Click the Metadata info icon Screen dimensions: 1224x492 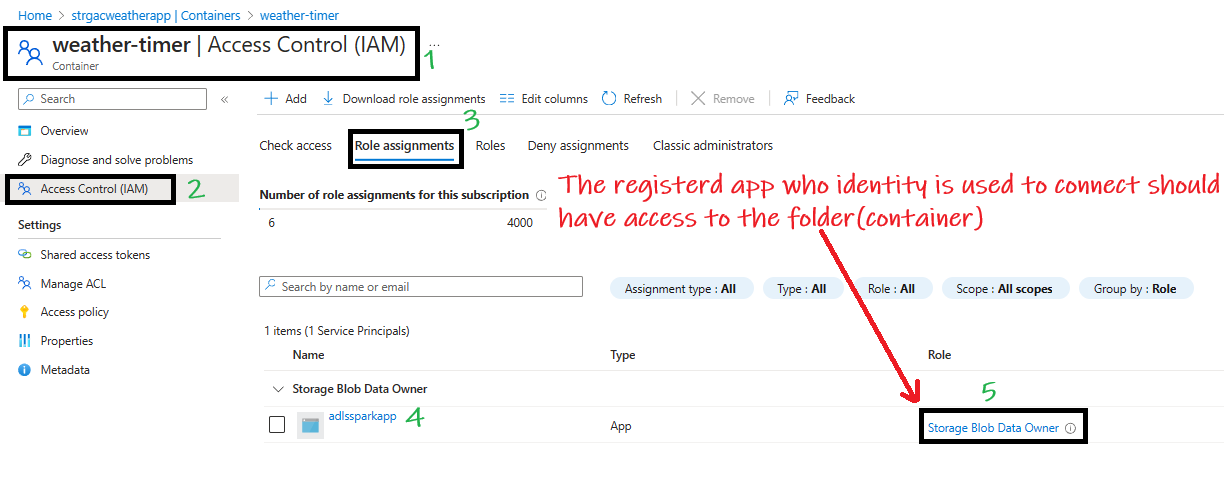click(x=25, y=370)
